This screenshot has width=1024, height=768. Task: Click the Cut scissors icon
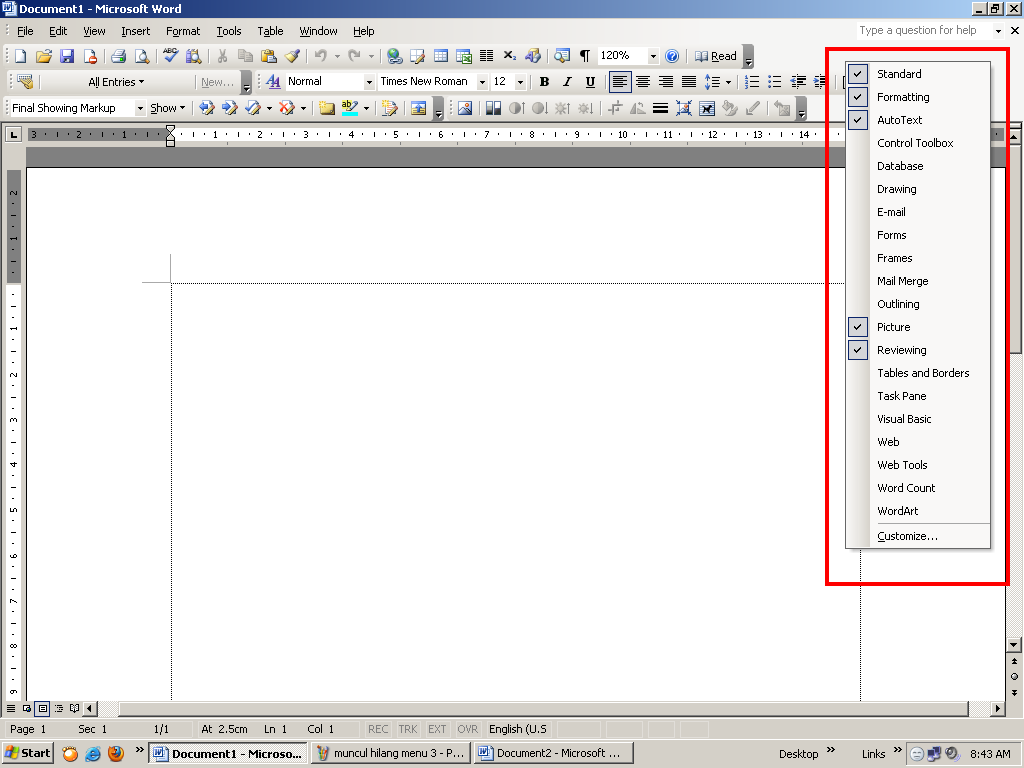222,56
